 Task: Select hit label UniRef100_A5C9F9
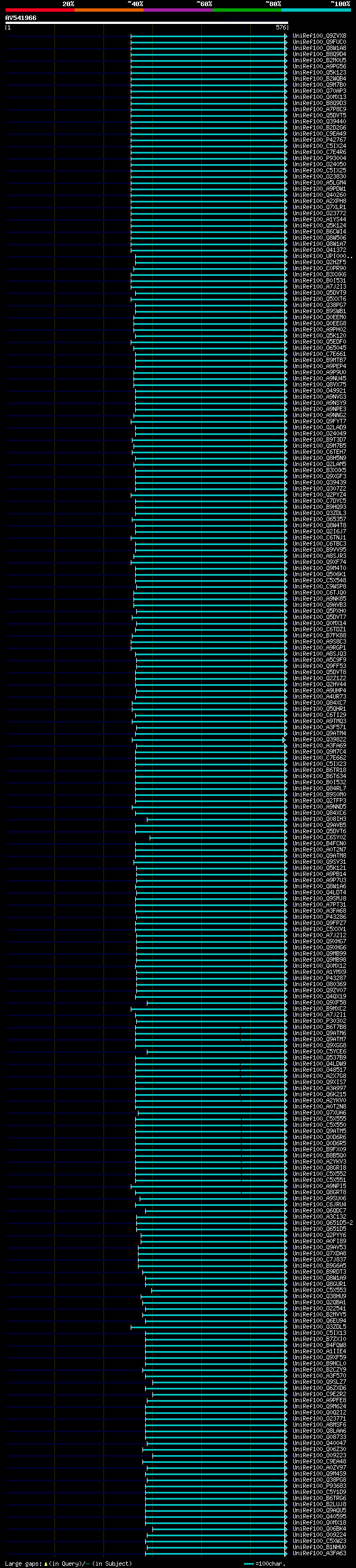(319, 660)
